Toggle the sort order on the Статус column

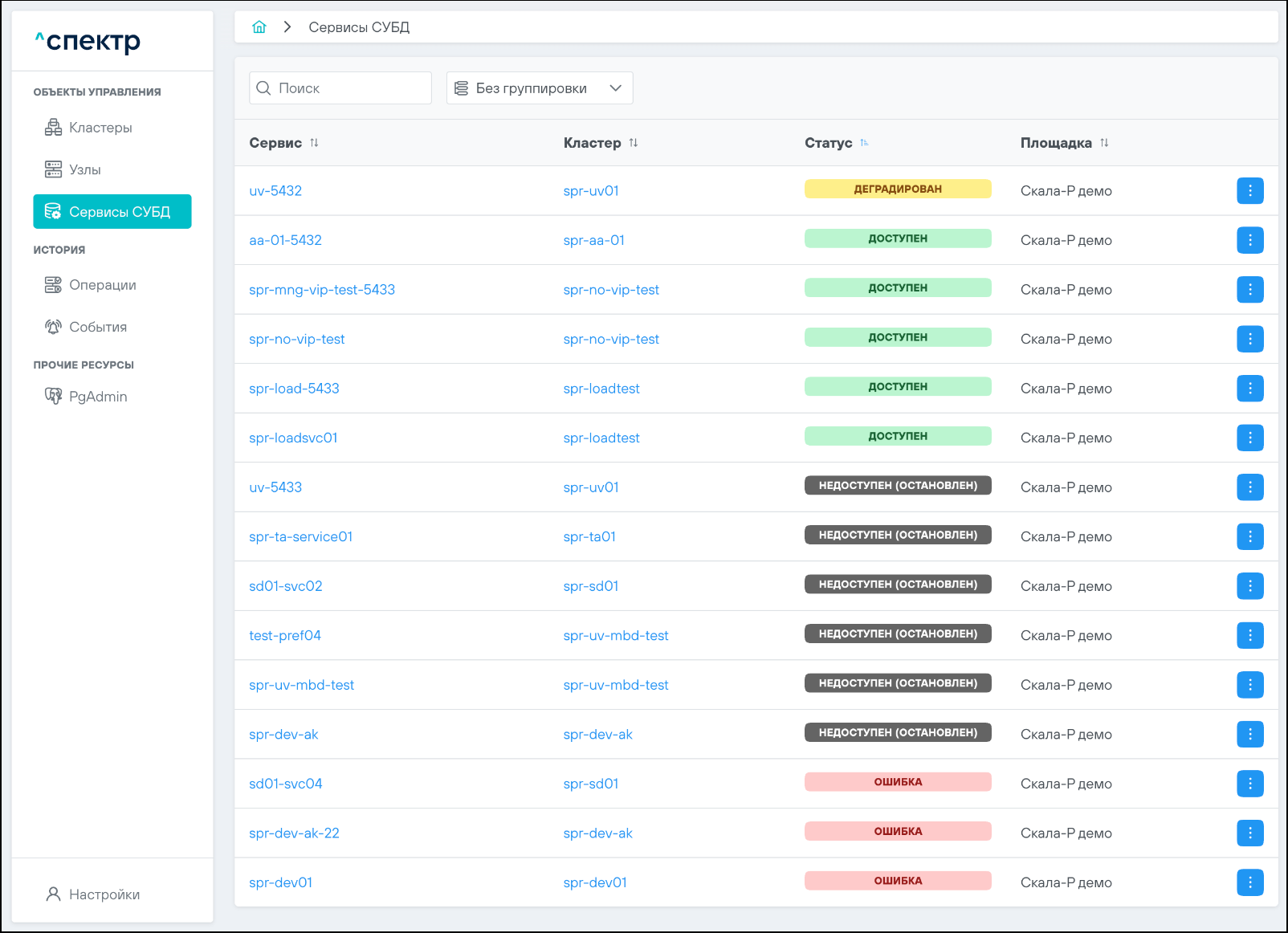coord(864,143)
